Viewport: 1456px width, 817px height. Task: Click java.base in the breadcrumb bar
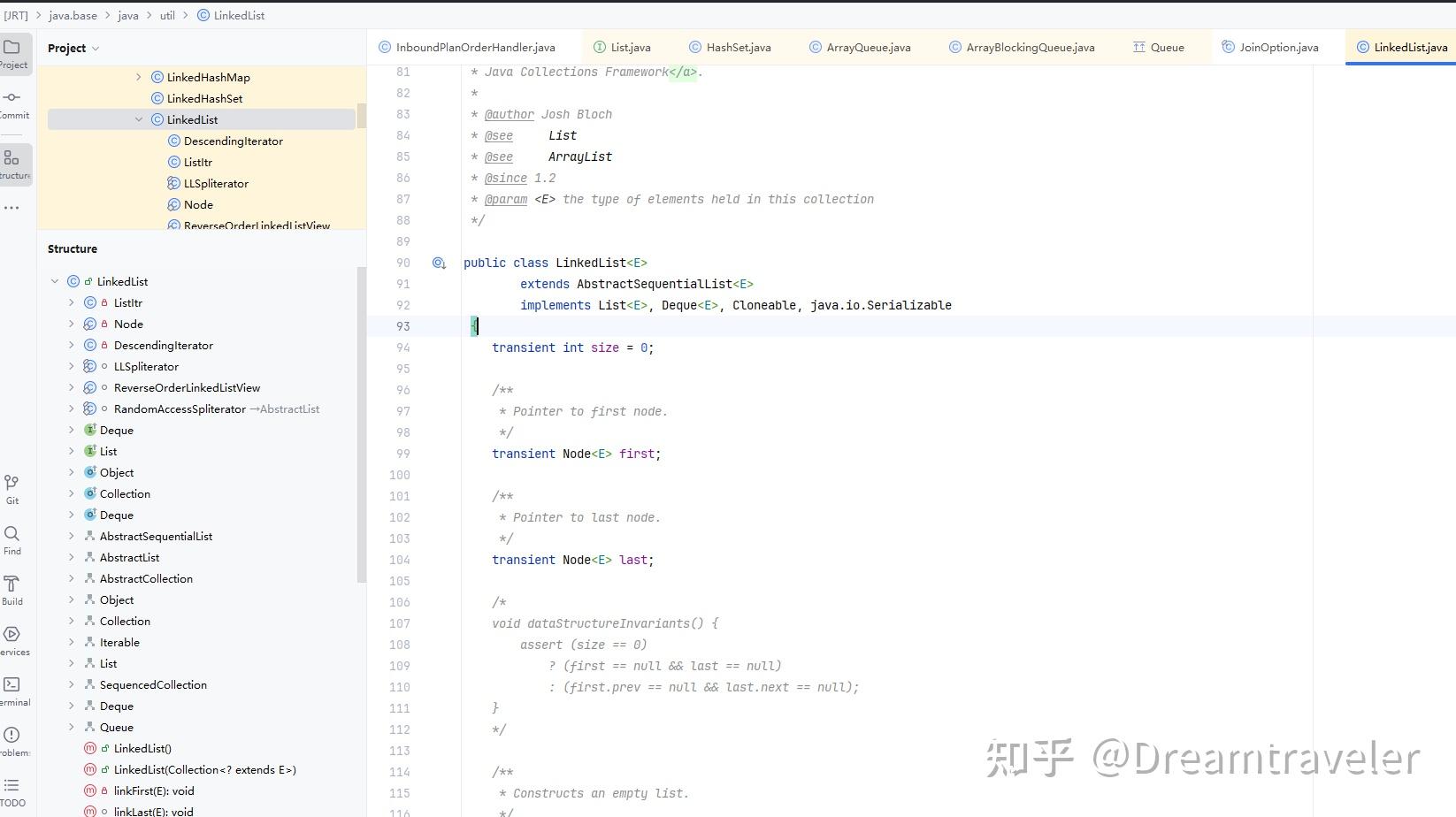pyautogui.click(x=73, y=15)
